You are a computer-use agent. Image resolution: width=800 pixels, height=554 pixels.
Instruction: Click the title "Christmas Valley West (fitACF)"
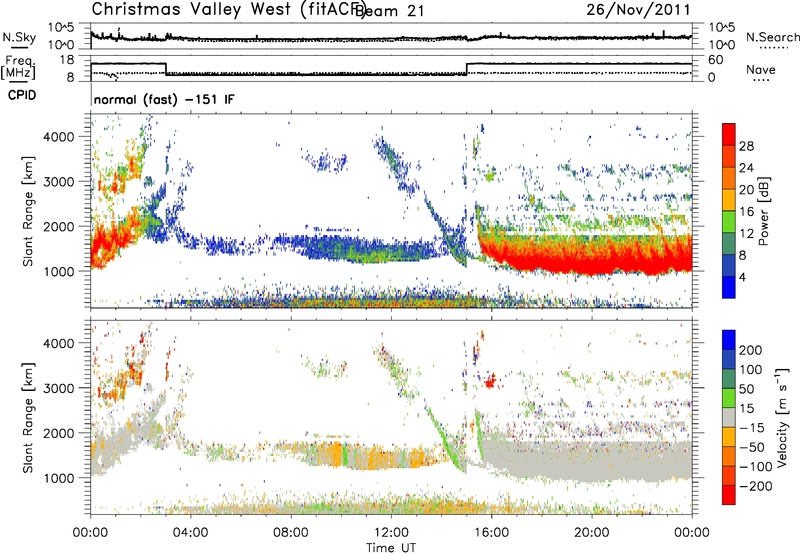click(229, 9)
